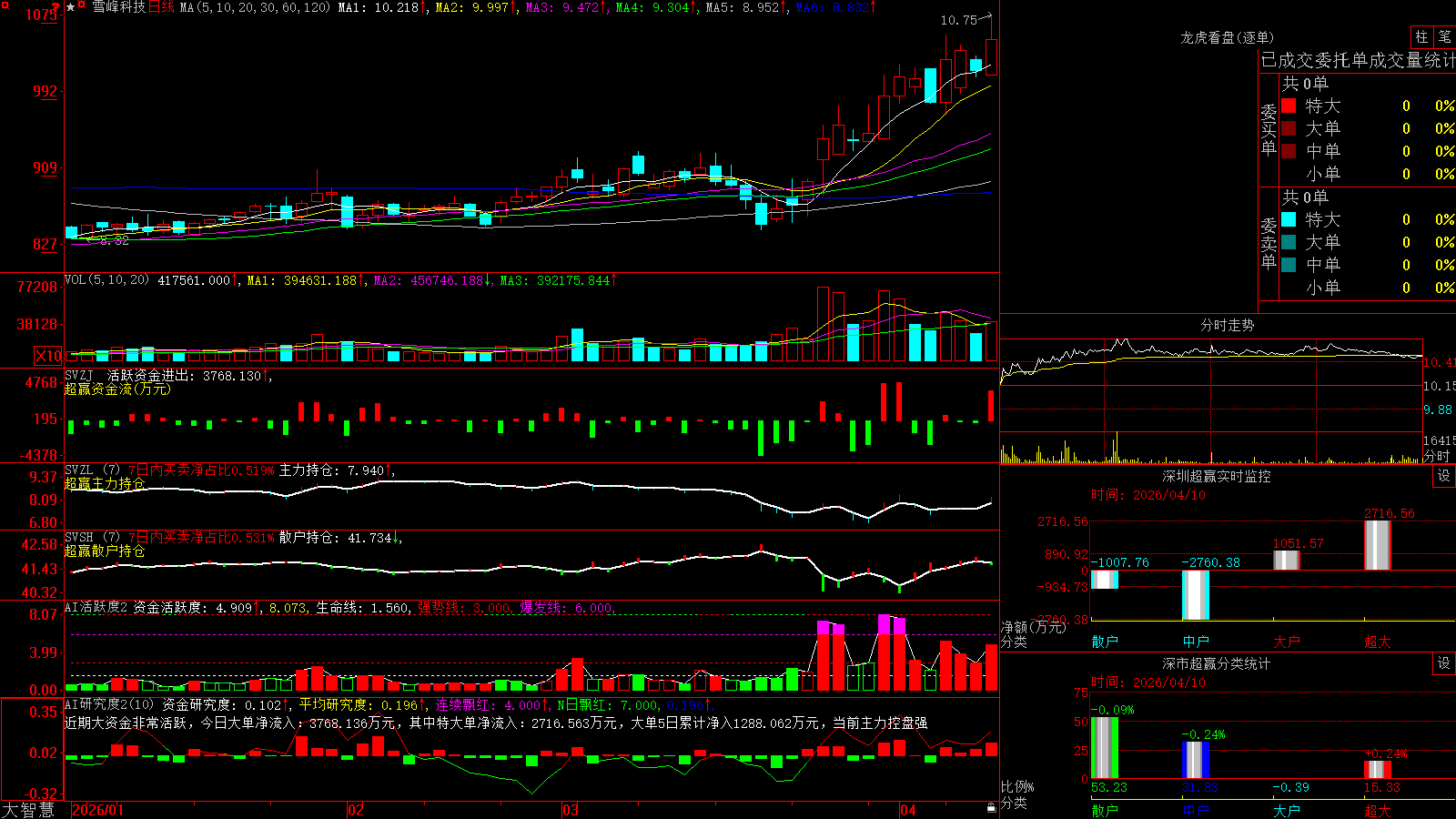Click the SVZL (7) indicator name label

[92, 470]
